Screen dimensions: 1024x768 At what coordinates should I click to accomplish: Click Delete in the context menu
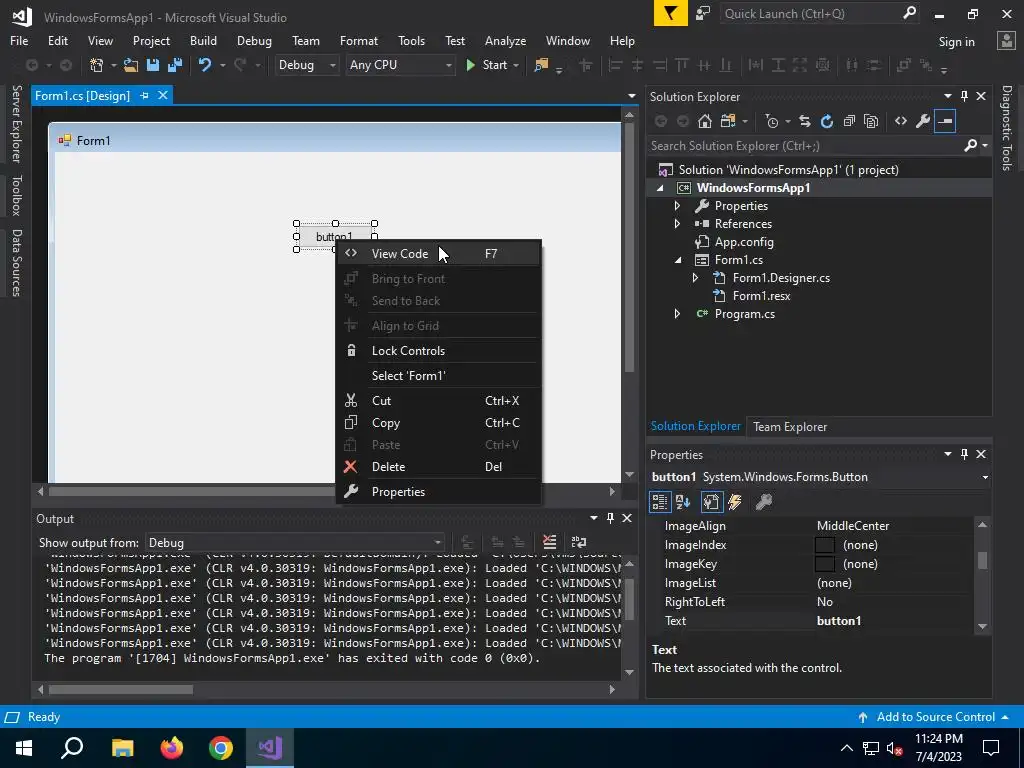pyautogui.click(x=438, y=466)
